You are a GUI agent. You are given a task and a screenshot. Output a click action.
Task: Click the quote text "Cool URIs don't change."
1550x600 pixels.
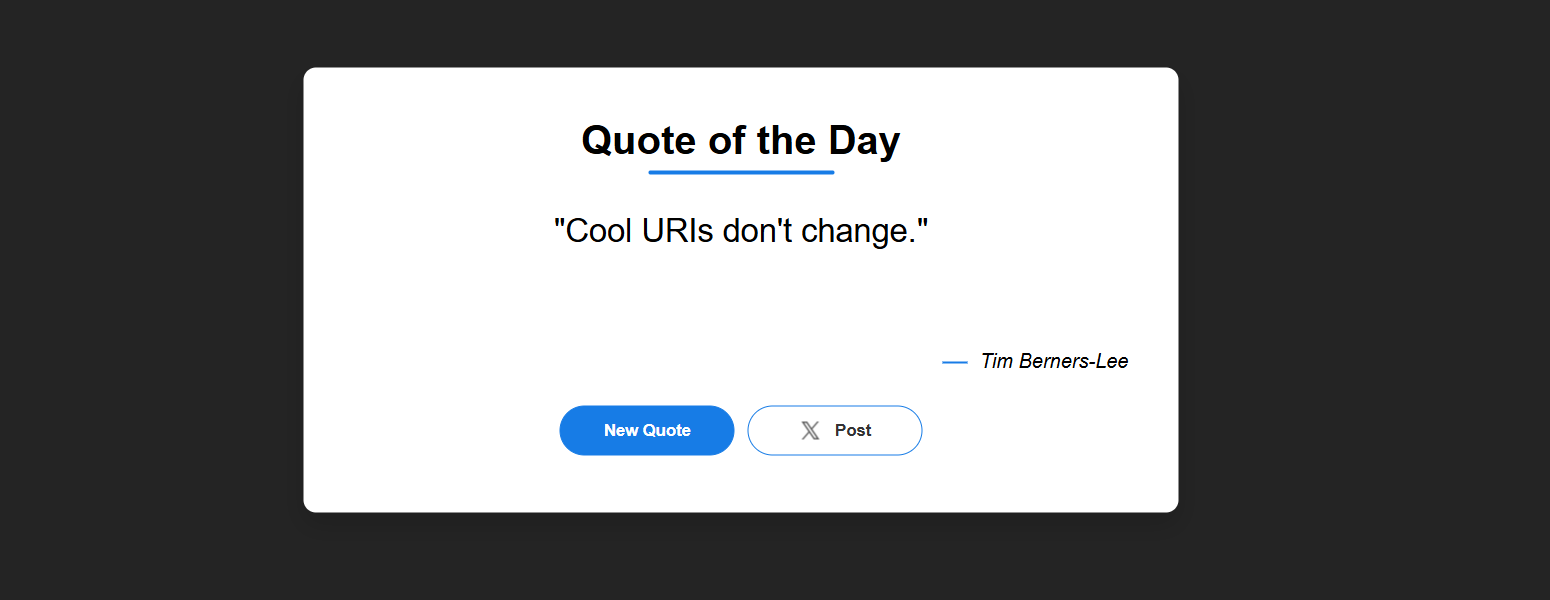click(741, 231)
